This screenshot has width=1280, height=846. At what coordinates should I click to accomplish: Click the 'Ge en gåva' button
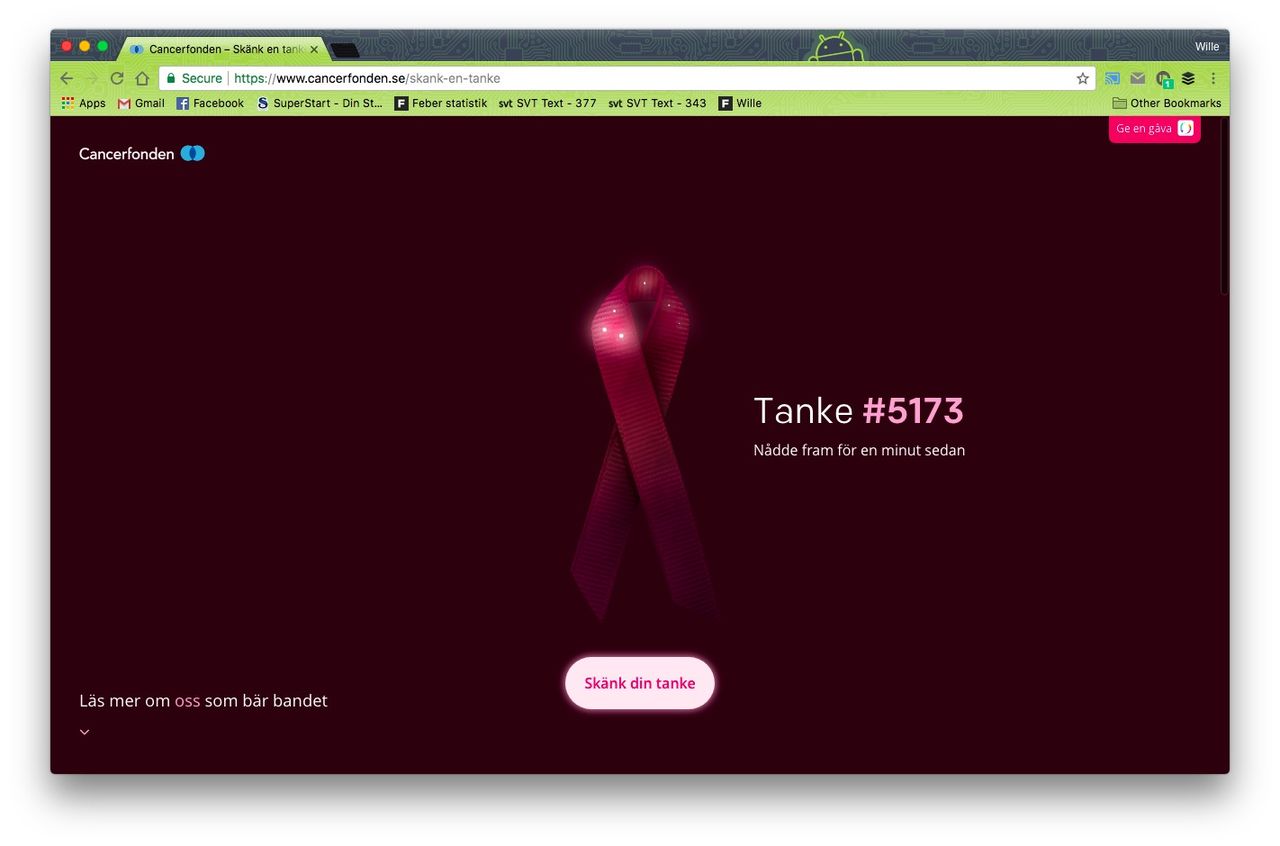click(1154, 128)
